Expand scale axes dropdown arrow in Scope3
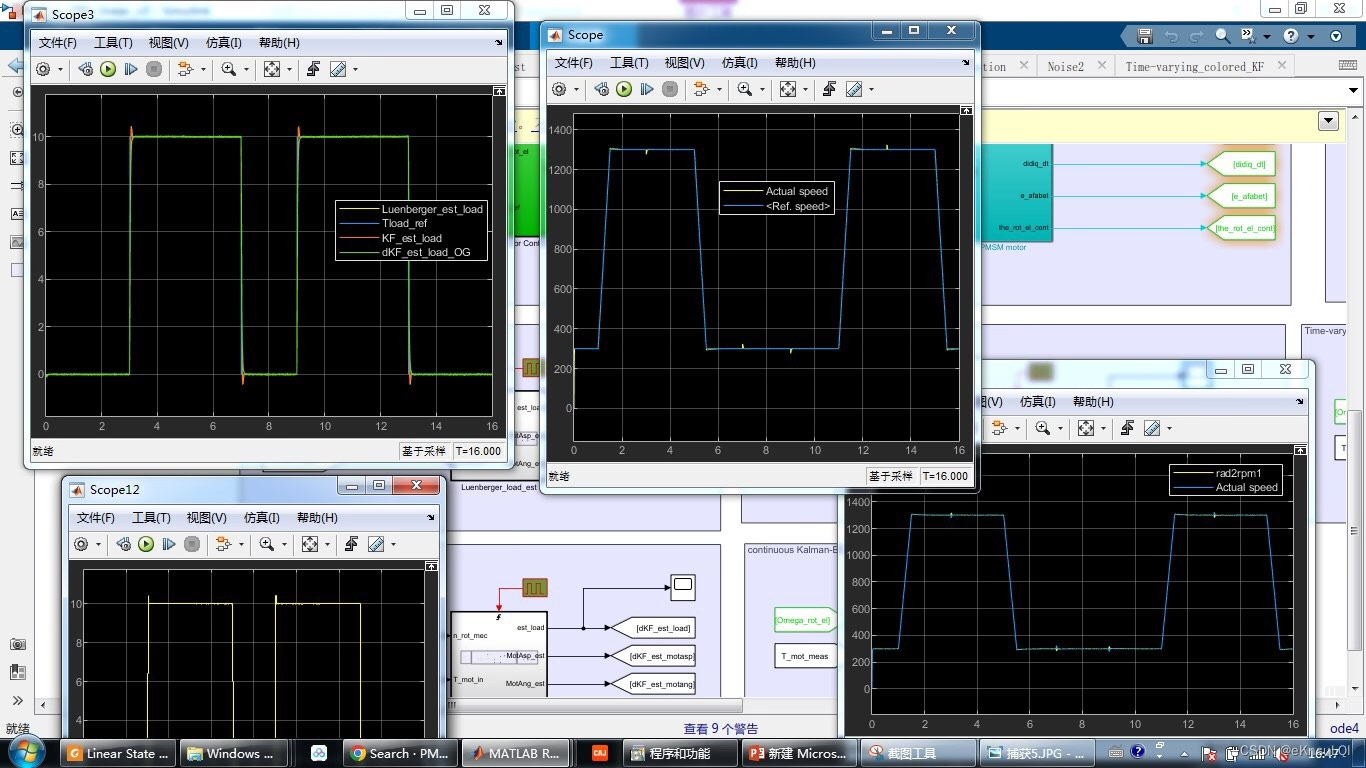The height and width of the screenshot is (768, 1366). [x=289, y=70]
